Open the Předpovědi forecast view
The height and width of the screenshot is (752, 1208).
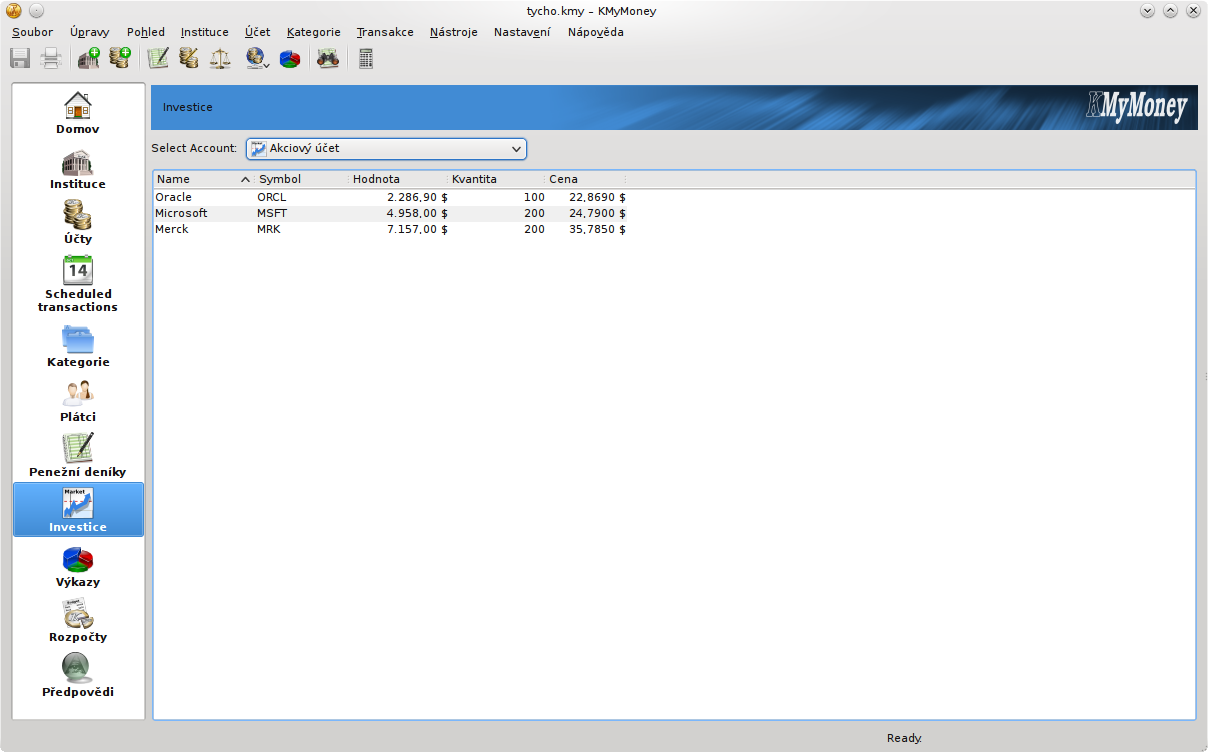tap(78, 676)
